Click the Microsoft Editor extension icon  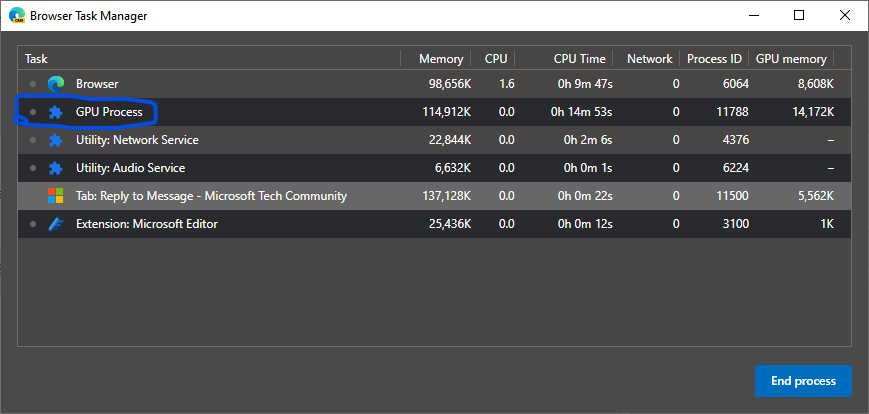click(x=56, y=224)
